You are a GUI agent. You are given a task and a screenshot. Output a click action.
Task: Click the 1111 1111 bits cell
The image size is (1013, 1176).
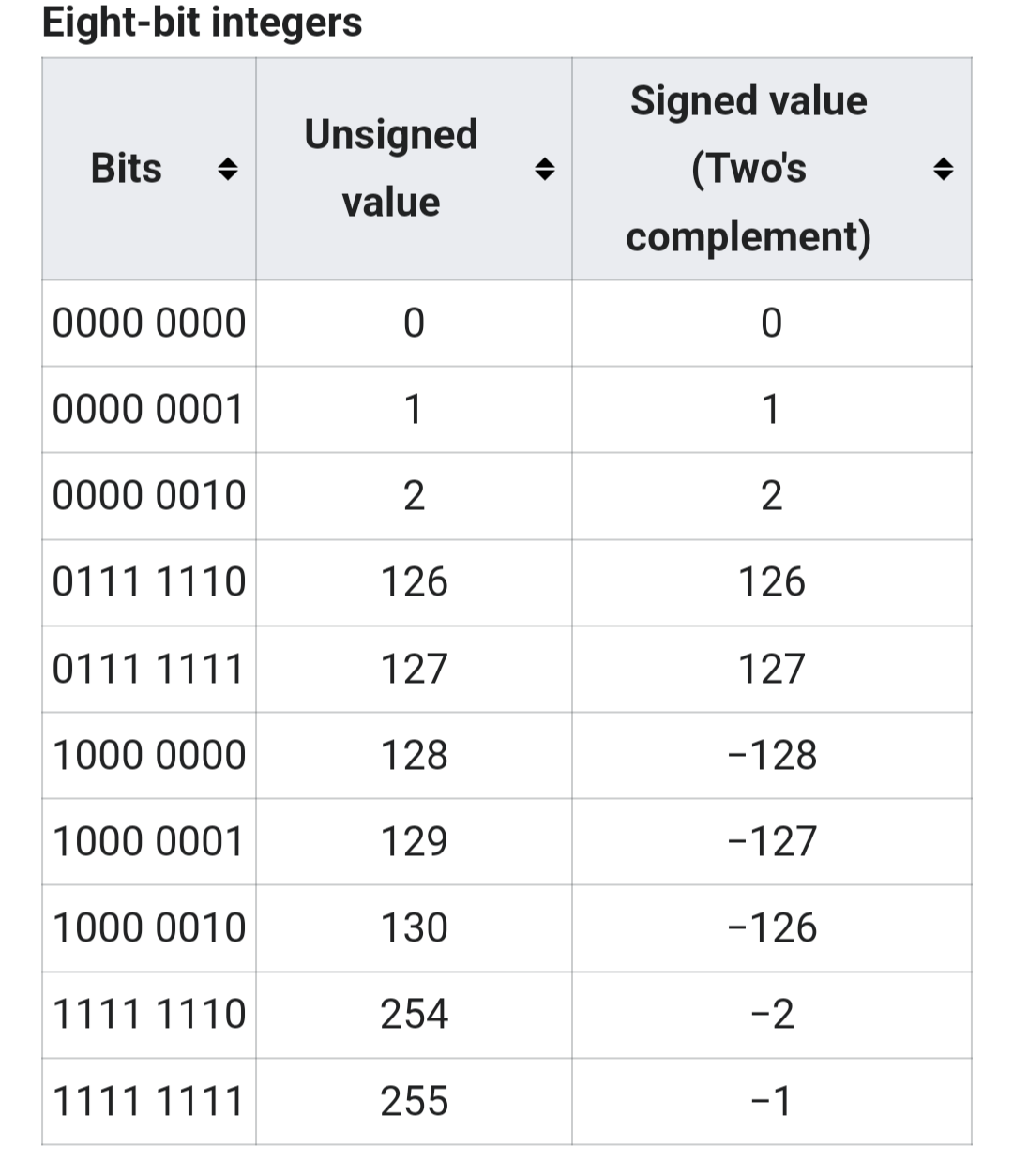149,1101
